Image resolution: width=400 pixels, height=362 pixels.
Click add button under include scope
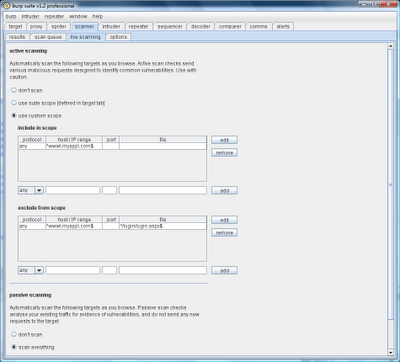[224, 191]
